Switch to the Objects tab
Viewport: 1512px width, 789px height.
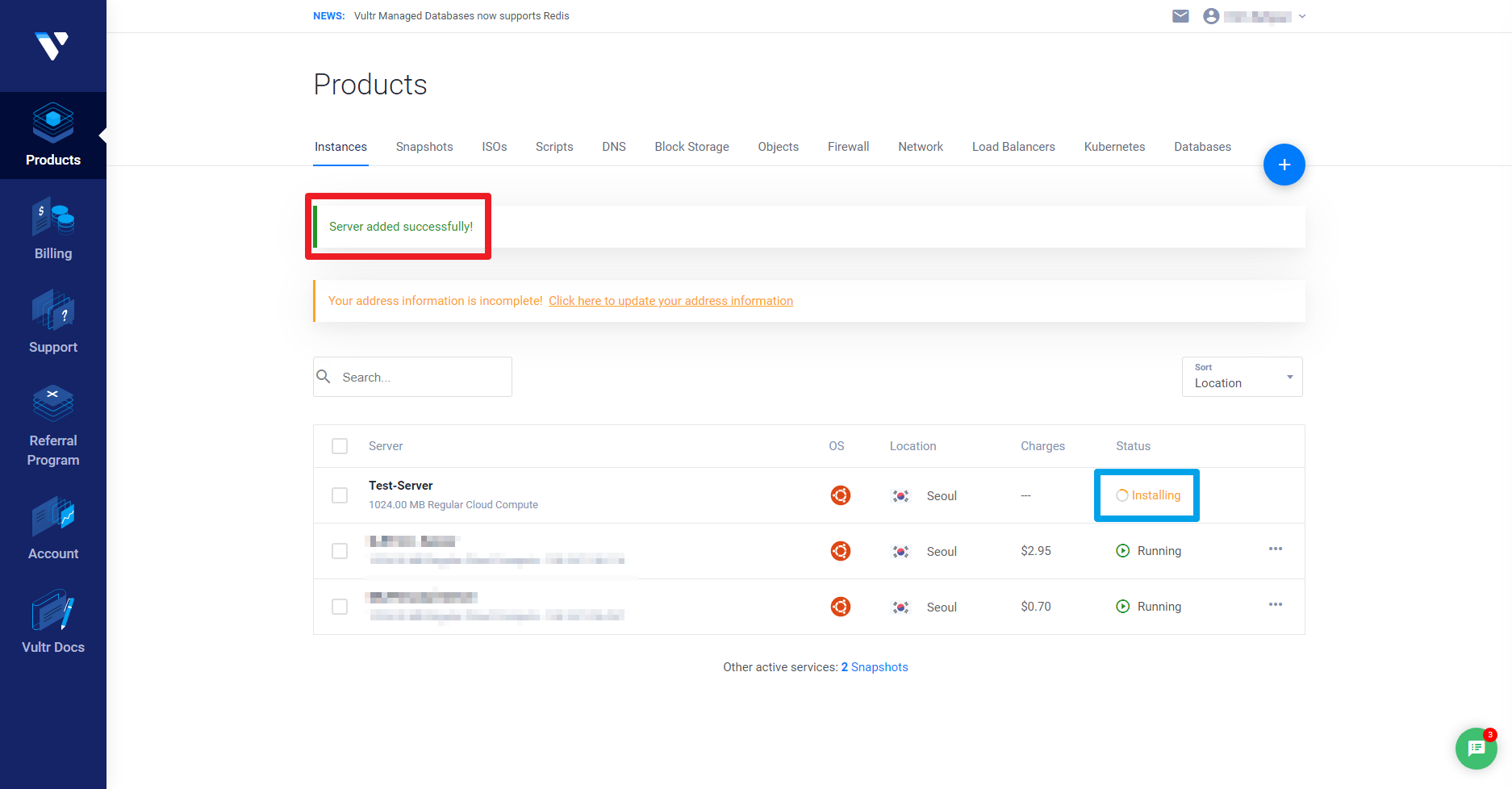click(x=779, y=147)
